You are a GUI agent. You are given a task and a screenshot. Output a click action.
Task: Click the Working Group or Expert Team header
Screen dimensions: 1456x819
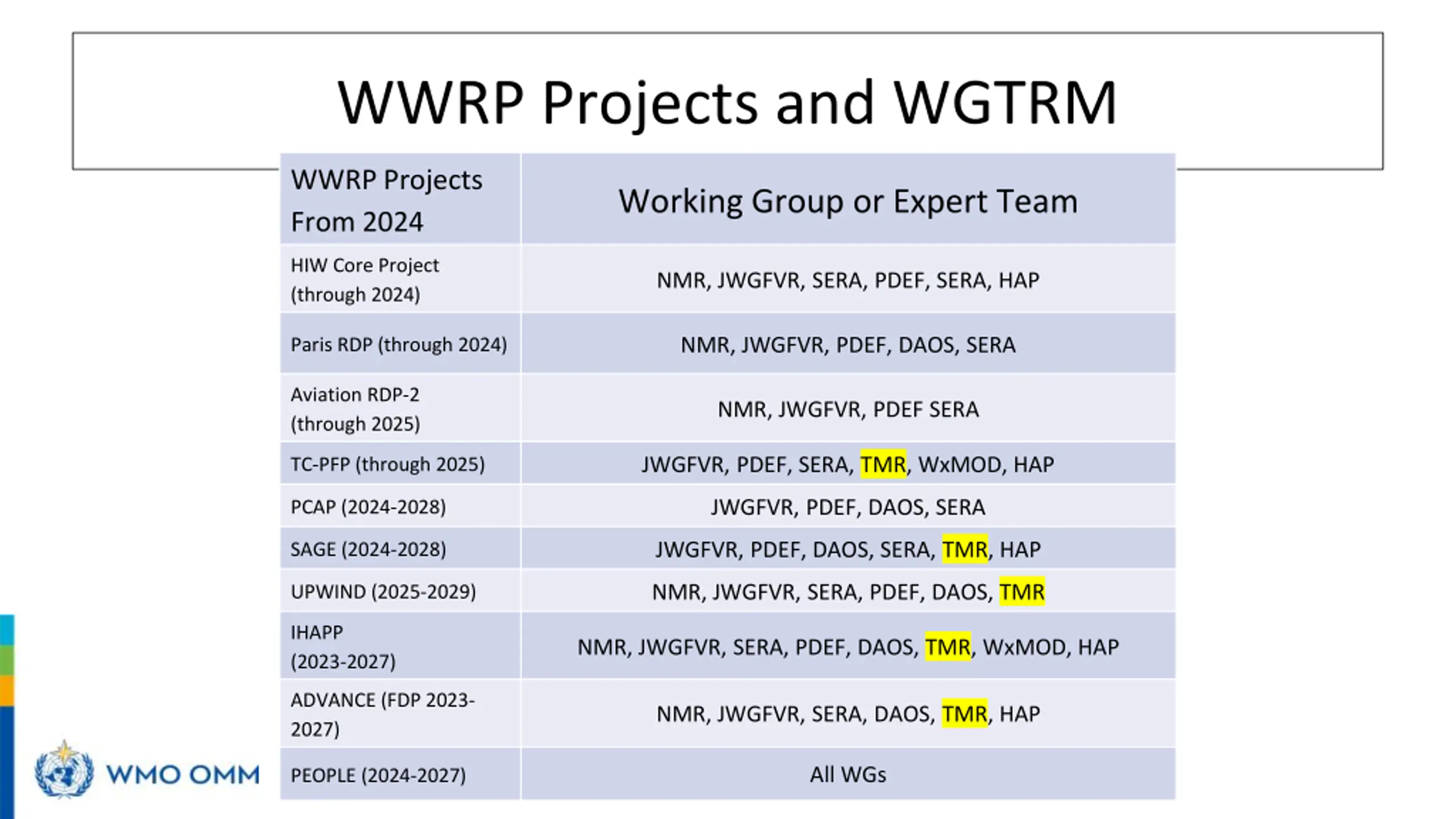coord(848,199)
